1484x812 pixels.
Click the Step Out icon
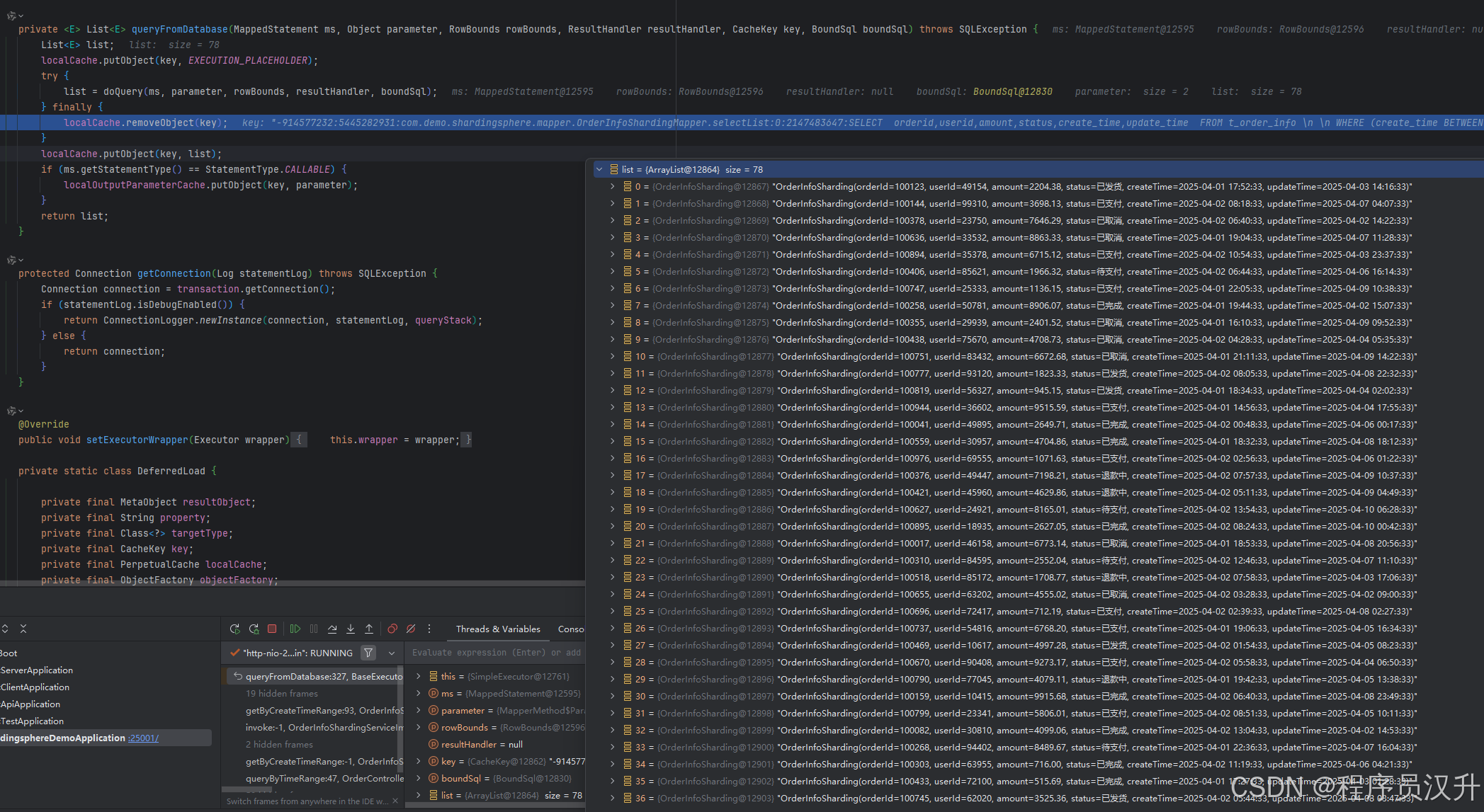tap(369, 629)
